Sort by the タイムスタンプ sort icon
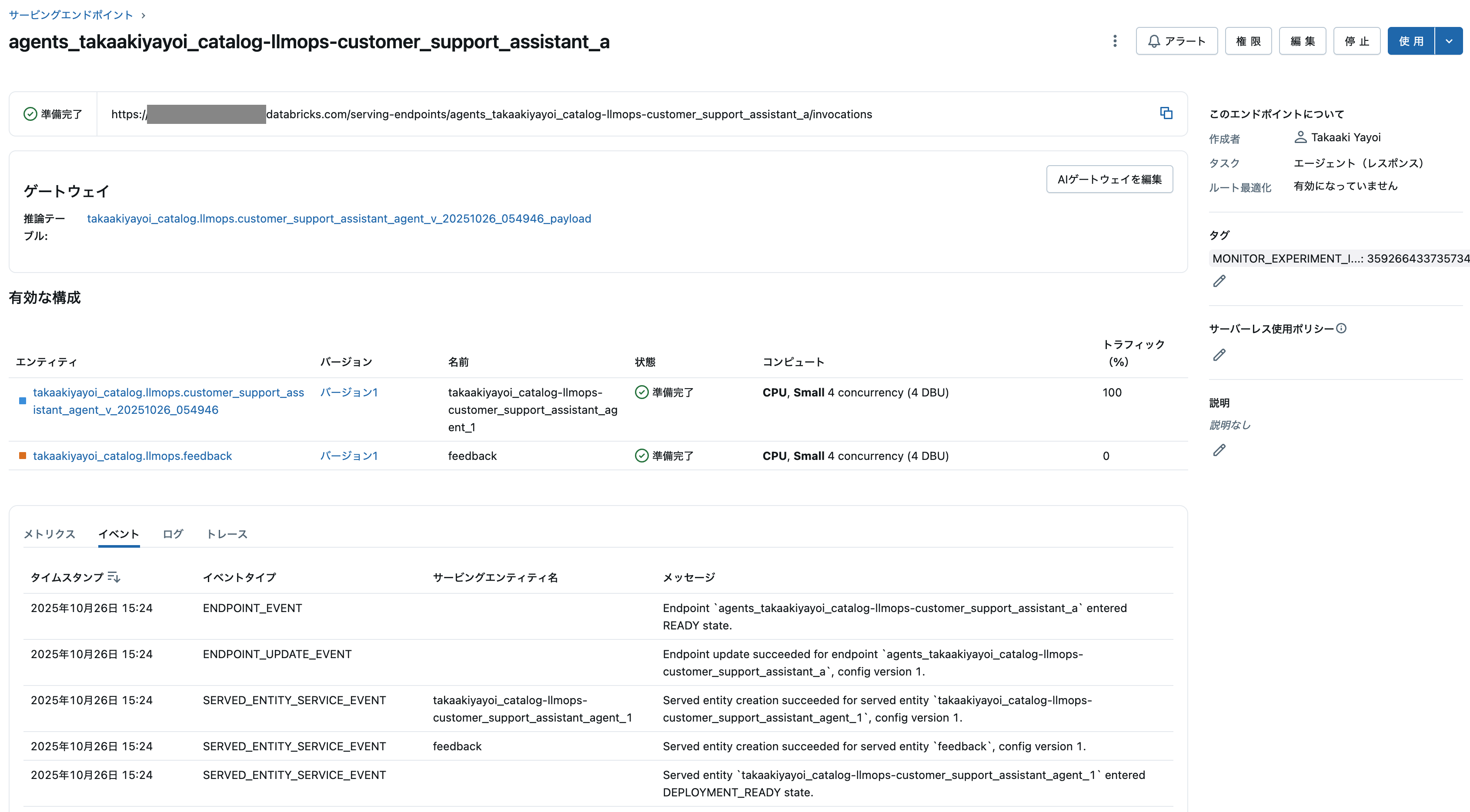Image resolution: width=1470 pixels, height=812 pixels. (x=114, y=577)
